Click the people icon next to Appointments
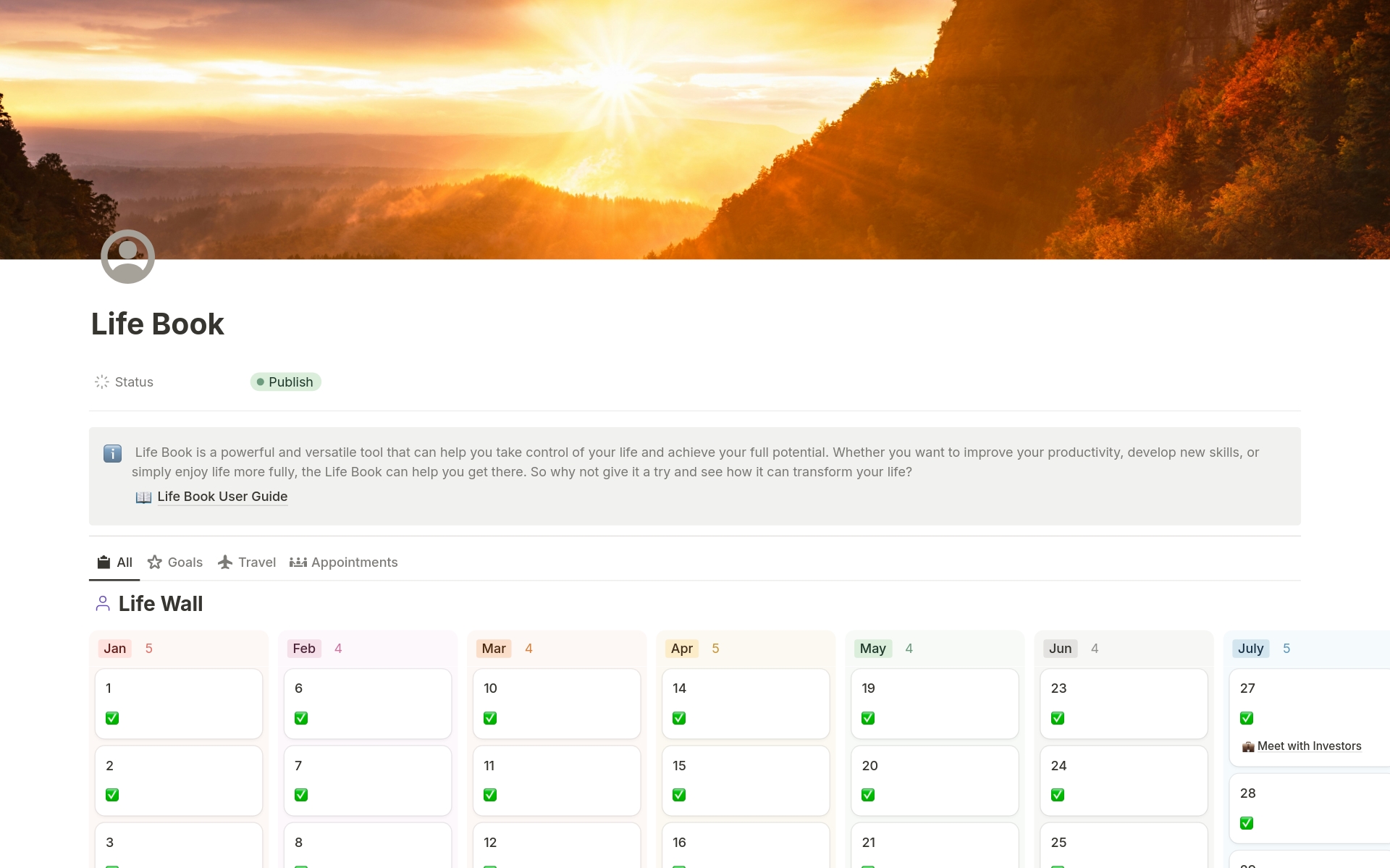Screen dimensions: 1390x868 tap(298, 562)
